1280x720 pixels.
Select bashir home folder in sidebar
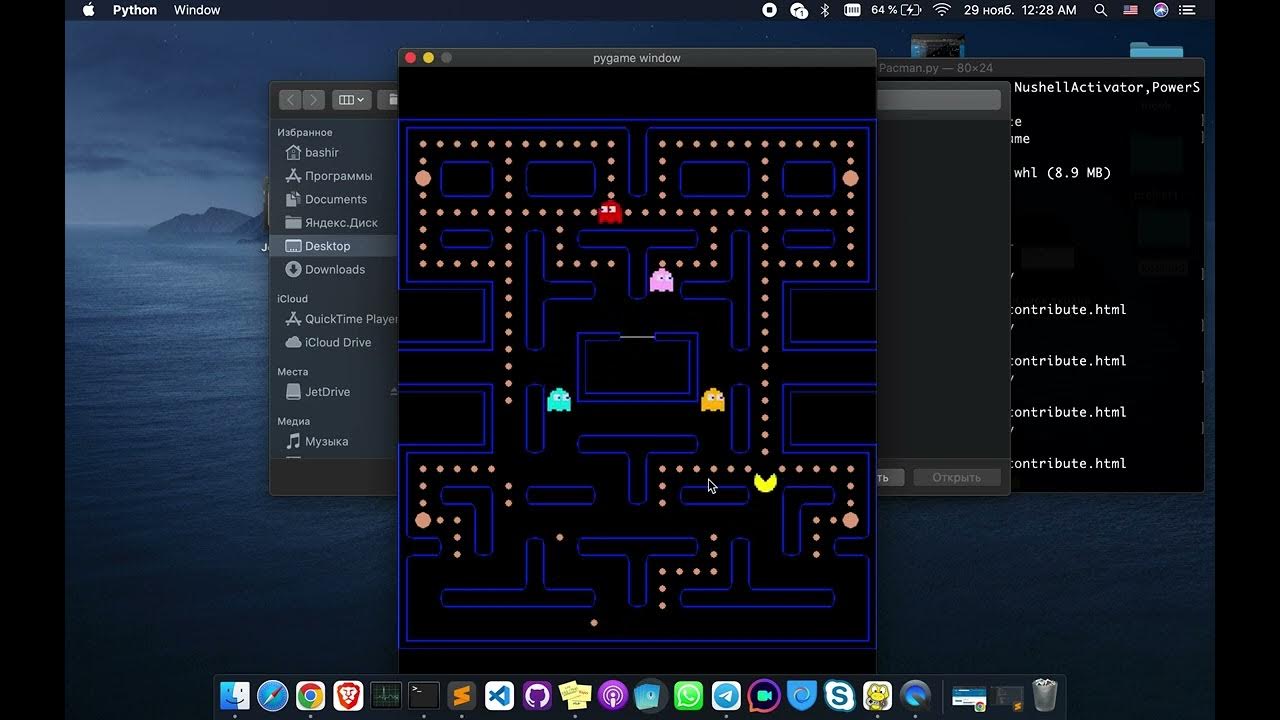pyautogui.click(x=322, y=153)
